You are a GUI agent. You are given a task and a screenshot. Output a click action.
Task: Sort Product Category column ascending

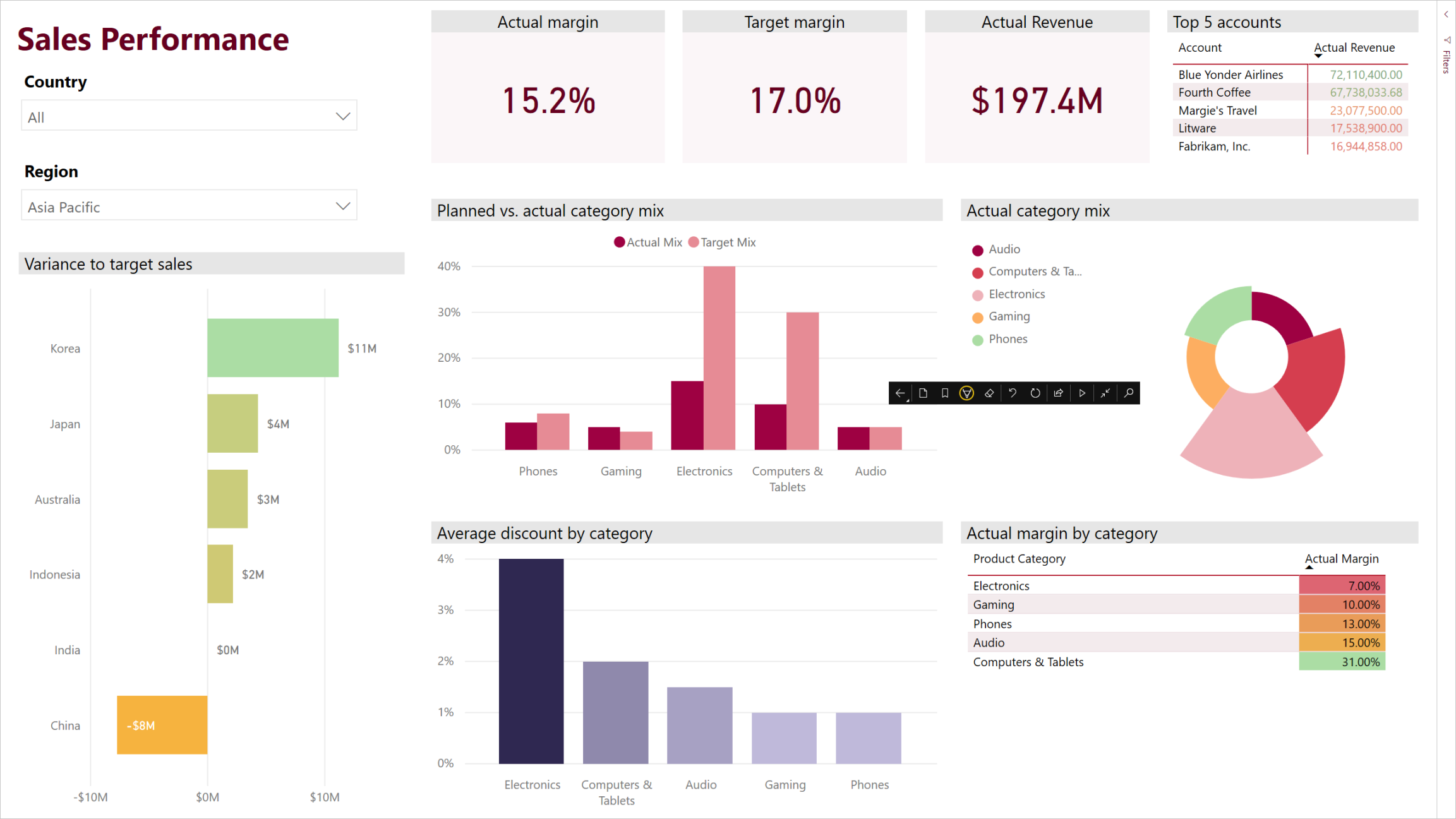(1019, 558)
